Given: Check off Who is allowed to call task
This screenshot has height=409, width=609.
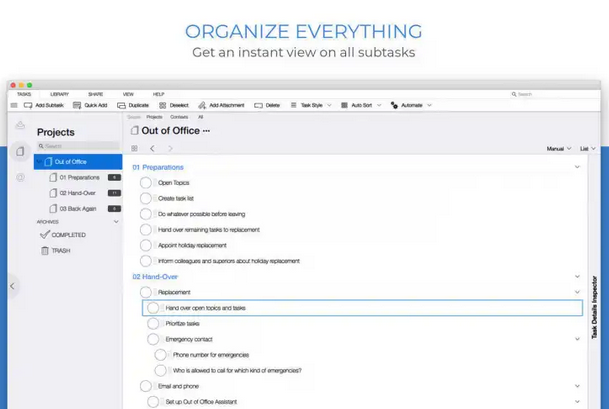Looking at the screenshot, I should [160, 371].
